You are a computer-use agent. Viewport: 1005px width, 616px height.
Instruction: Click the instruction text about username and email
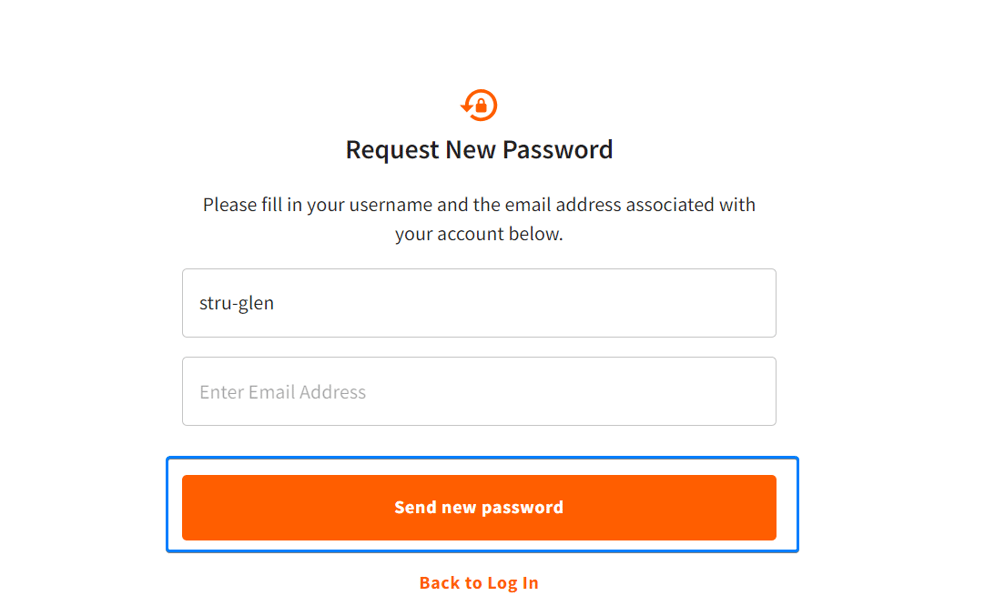tap(479, 218)
